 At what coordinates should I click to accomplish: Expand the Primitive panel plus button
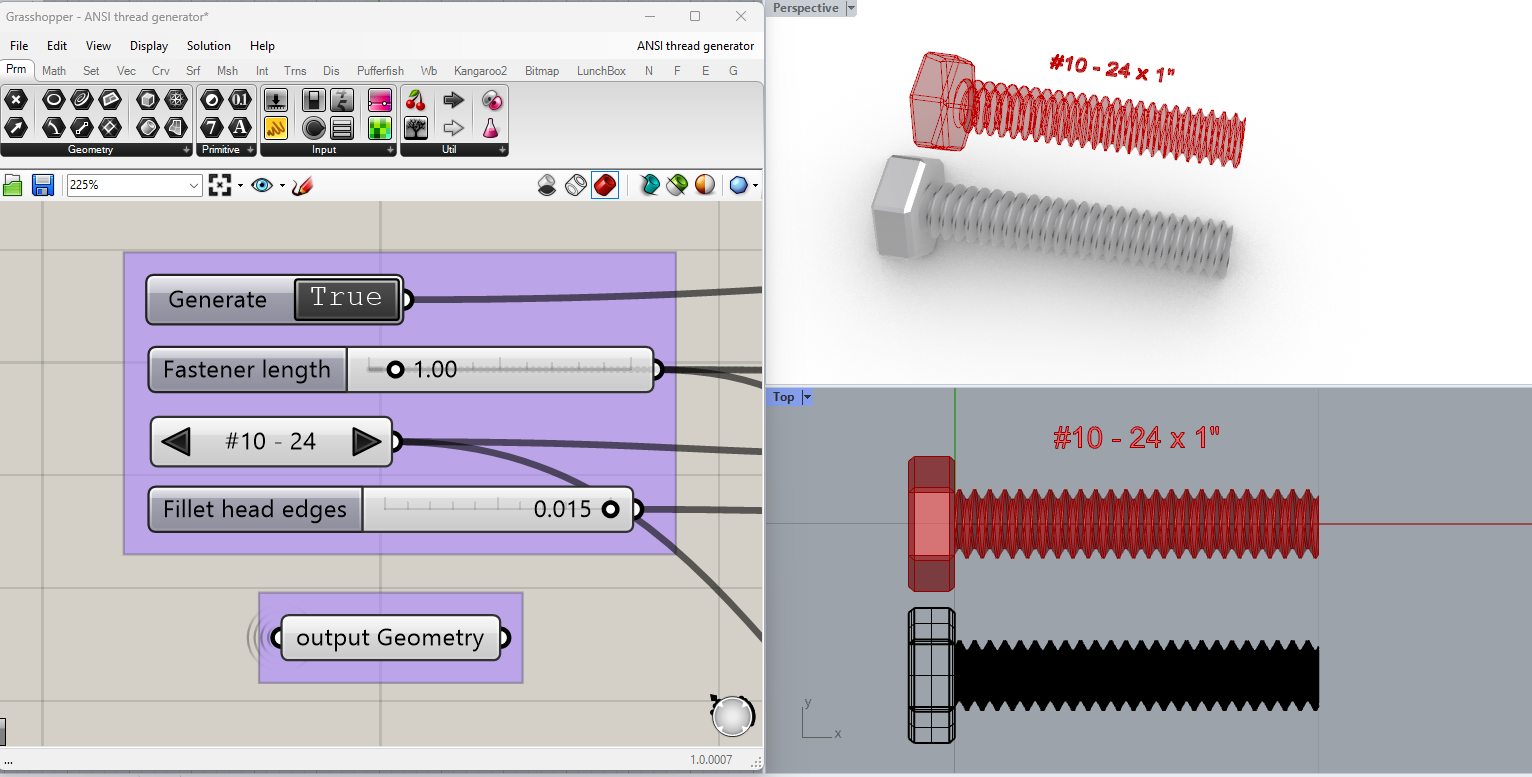[251, 150]
